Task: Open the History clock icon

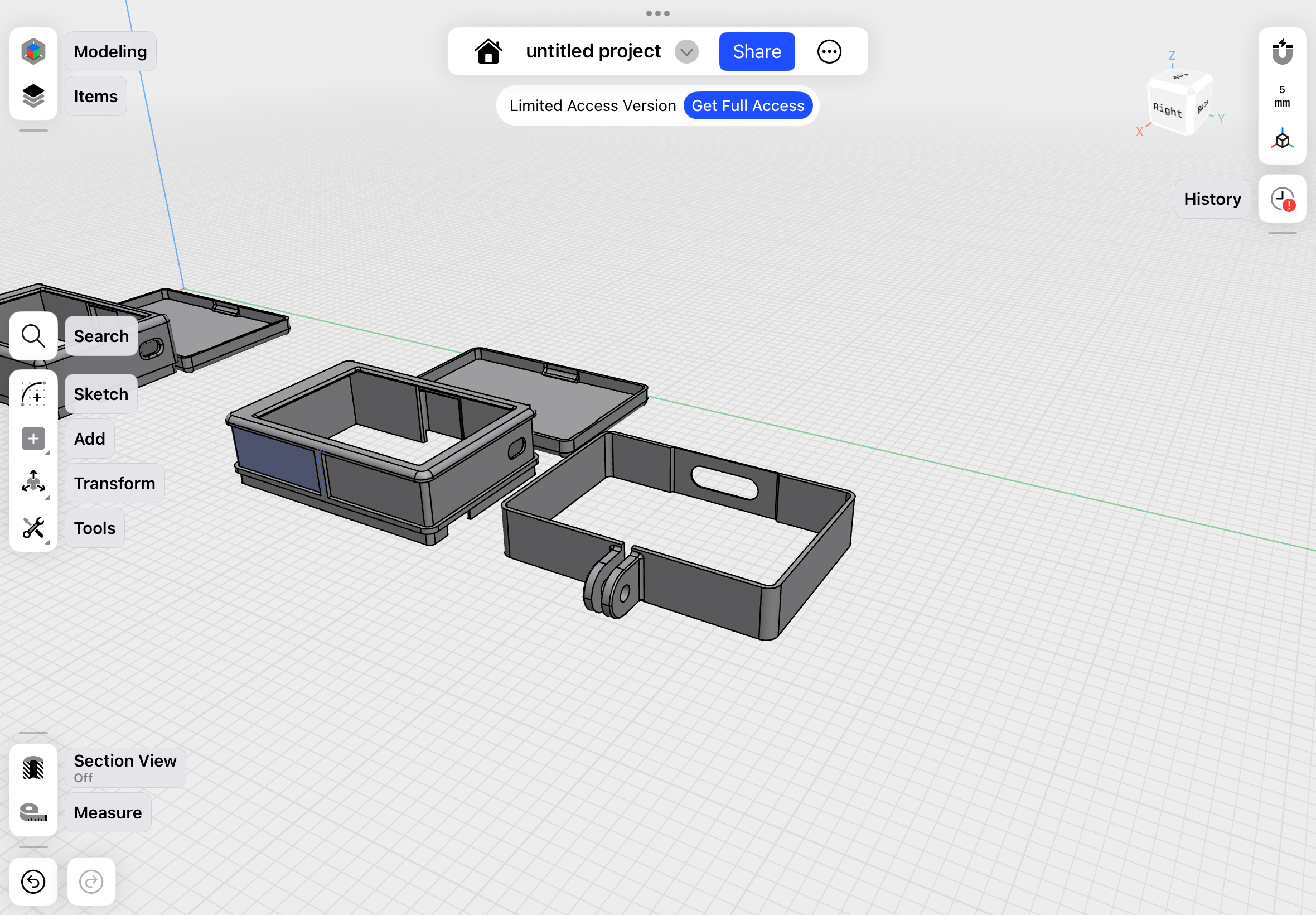Action: [1282, 199]
